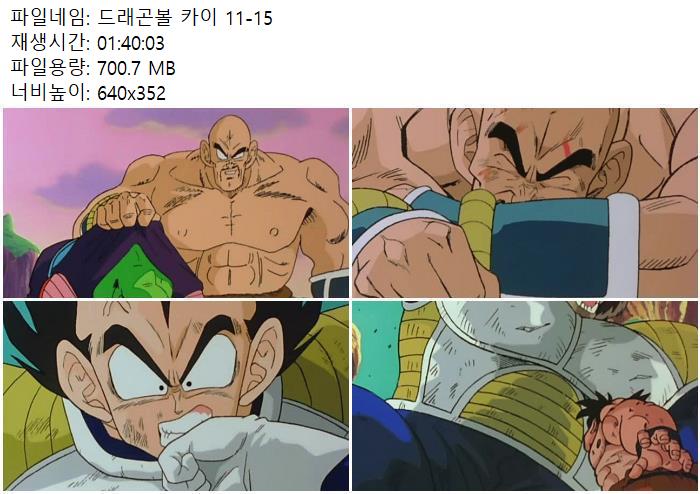700x494 pixels.
Task: Click the white gloved fist in the bottom-left thumbnail
Action: pyautogui.click(x=208, y=451)
